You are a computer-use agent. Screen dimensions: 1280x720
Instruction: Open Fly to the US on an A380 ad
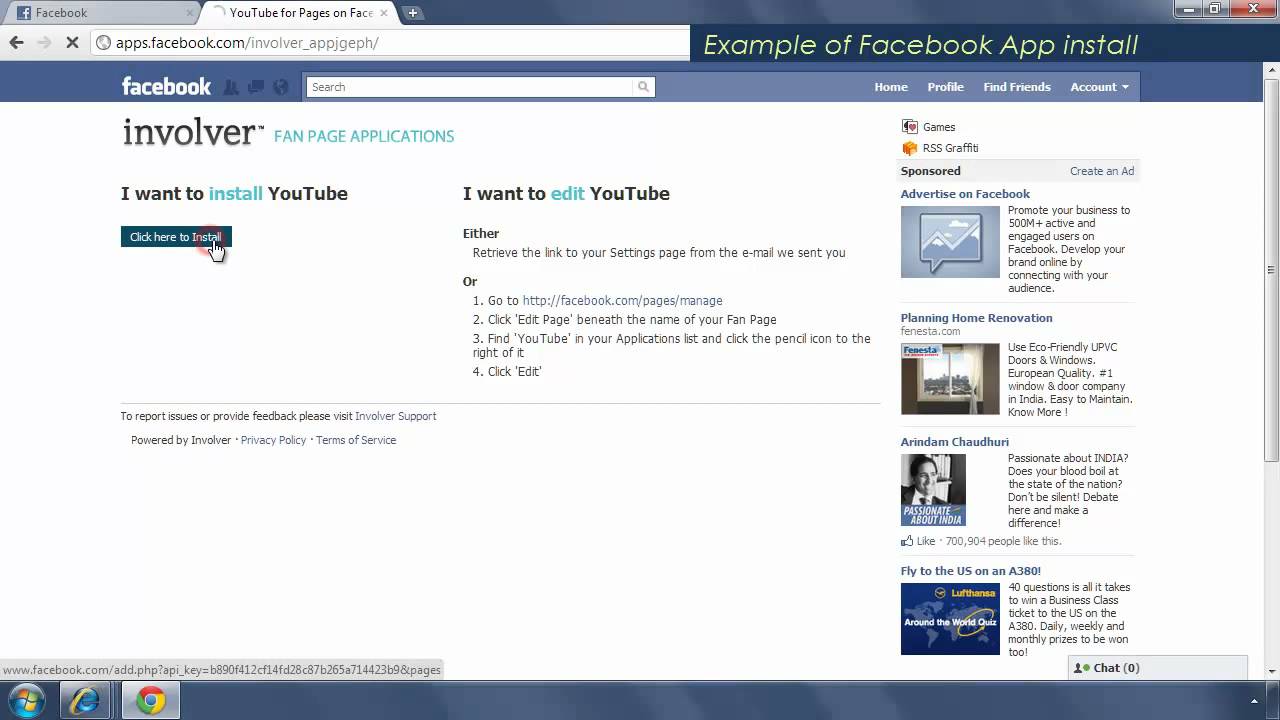pyautogui.click(x=970, y=571)
